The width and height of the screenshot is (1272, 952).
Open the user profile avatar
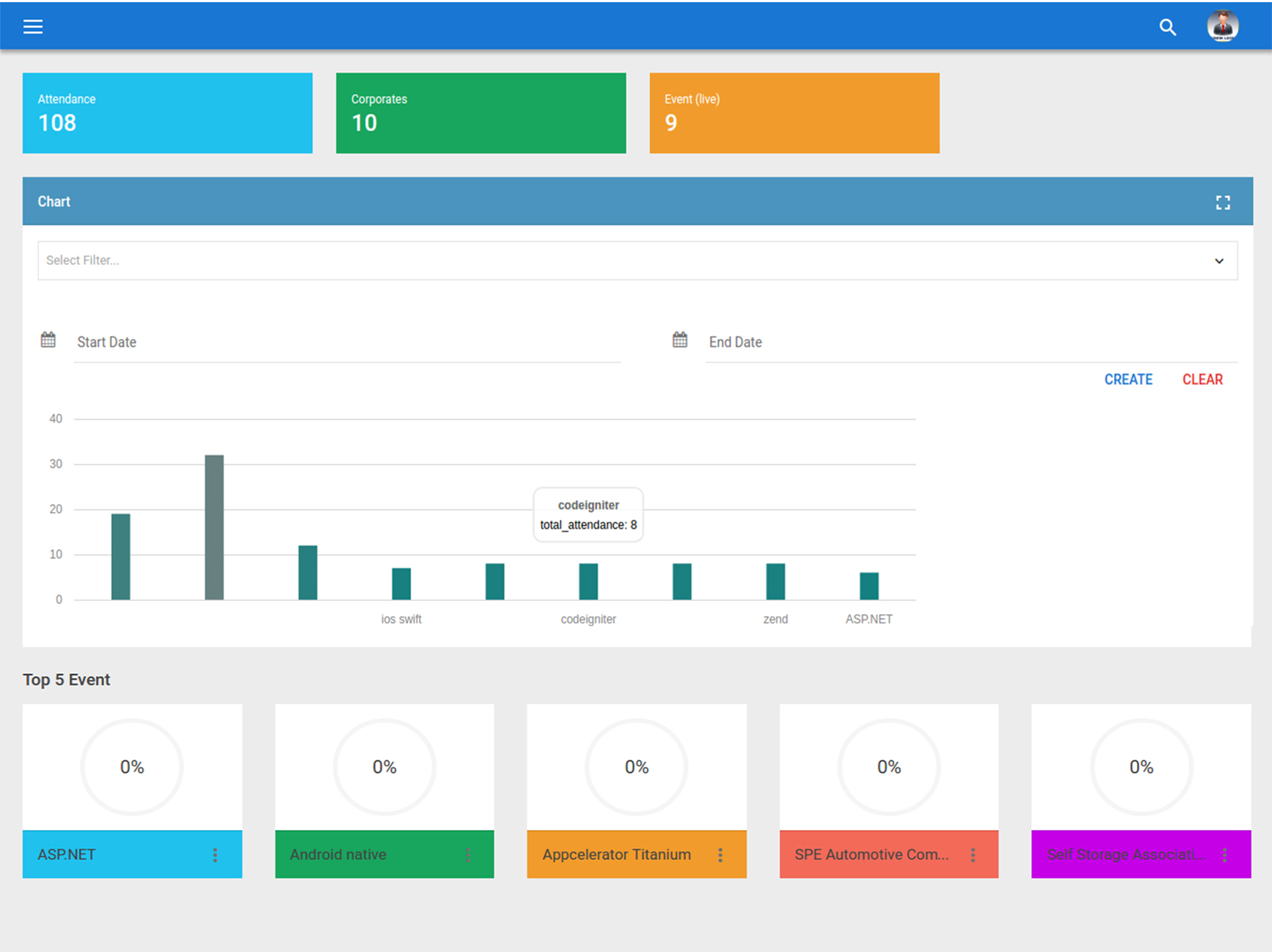tap(1222, 26)
